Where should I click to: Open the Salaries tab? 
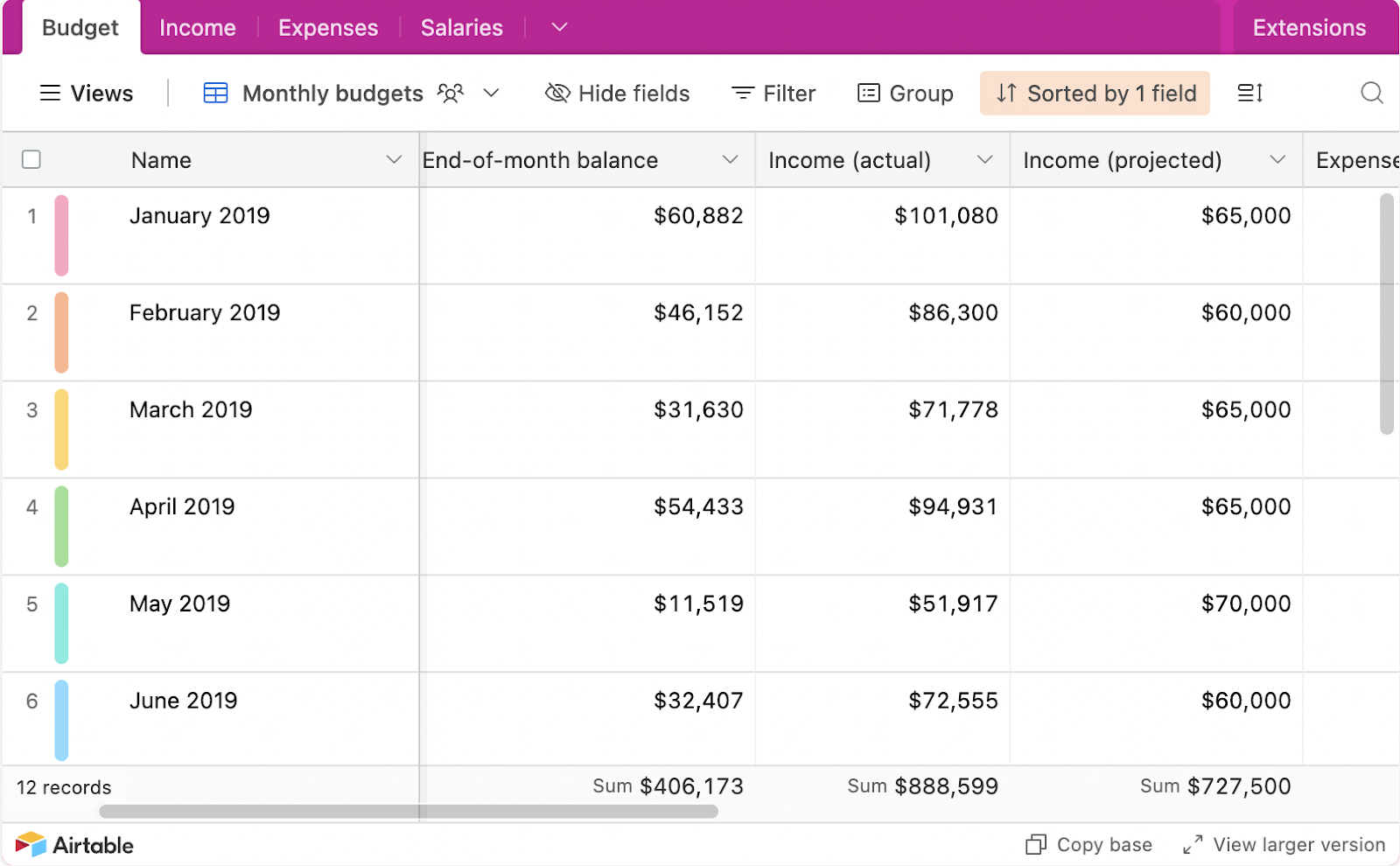(x=461, y=28)
